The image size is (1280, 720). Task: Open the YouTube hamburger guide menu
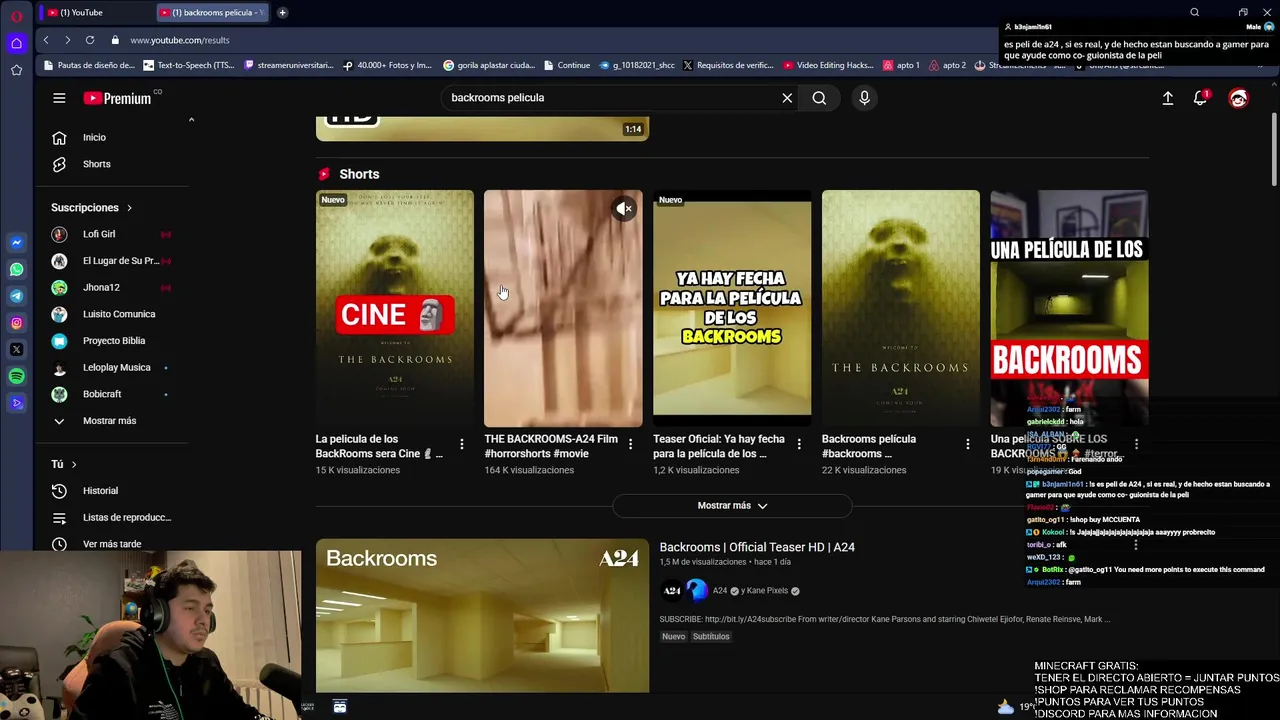59,98
